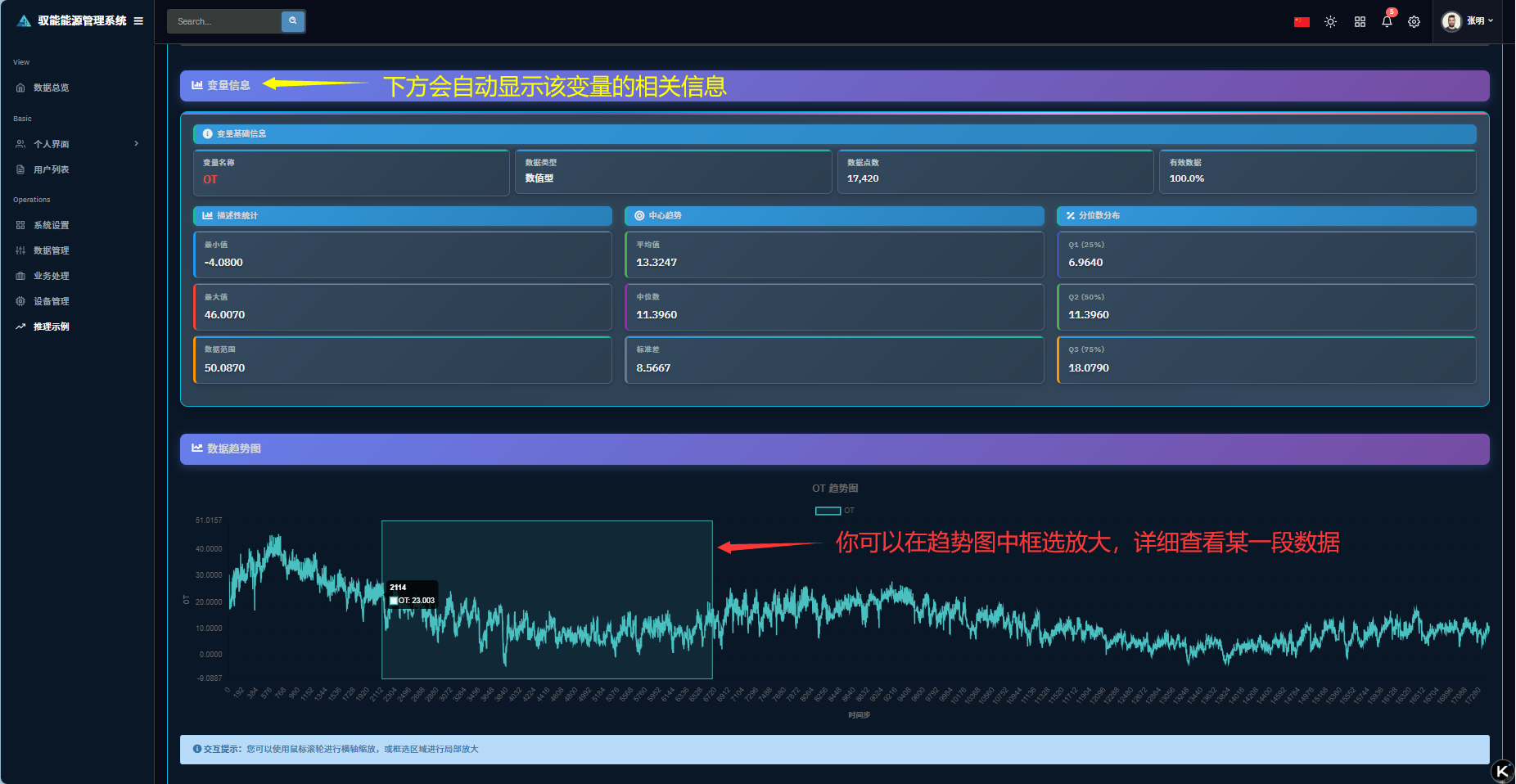Click the Chinese flag language icon
This screenshot has height=784, width=1516.
(x=1302, y=22)
